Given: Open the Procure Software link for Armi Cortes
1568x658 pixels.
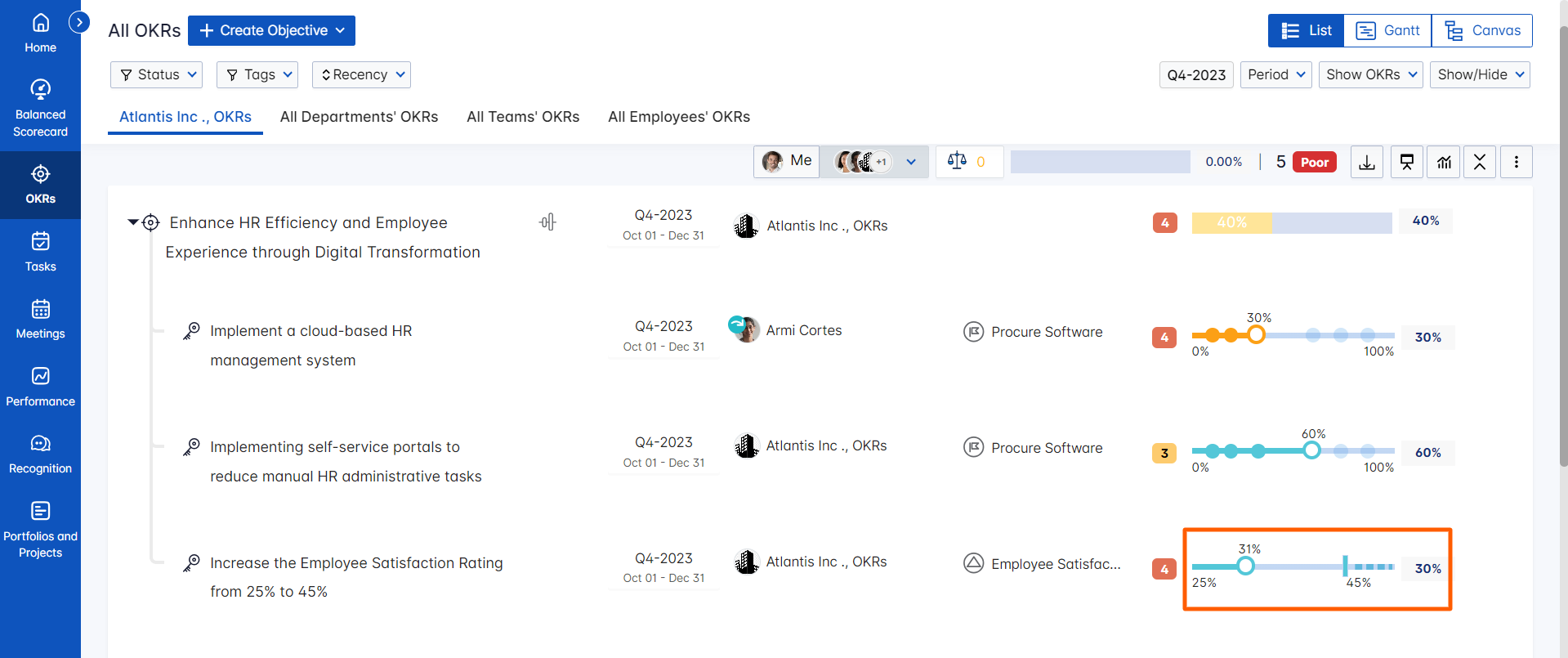Looking at the screenshot, I should point(1046,332).
